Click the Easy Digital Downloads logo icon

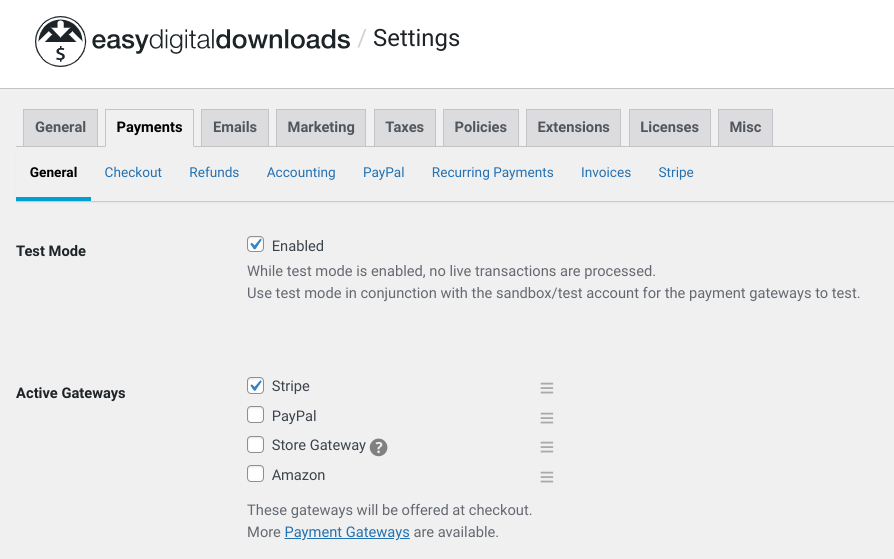pyautogui.click(x=60, y=41)
